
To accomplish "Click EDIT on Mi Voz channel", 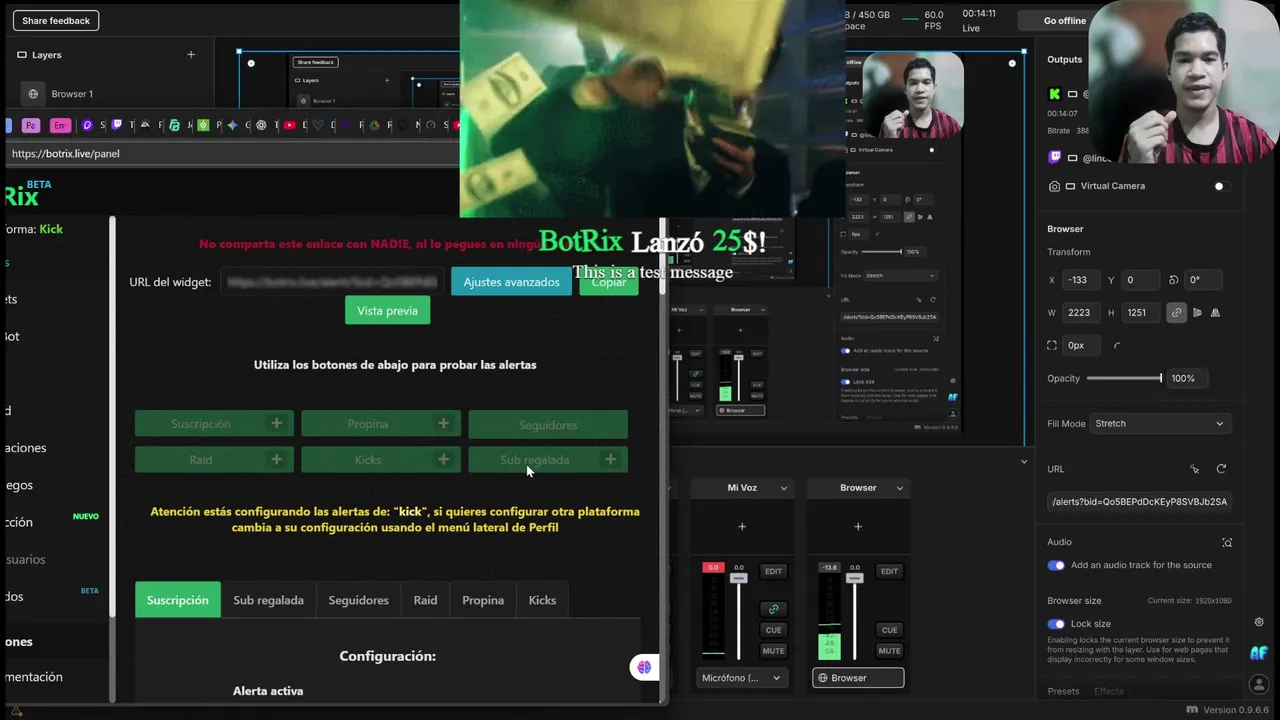I will pos(774,571).
